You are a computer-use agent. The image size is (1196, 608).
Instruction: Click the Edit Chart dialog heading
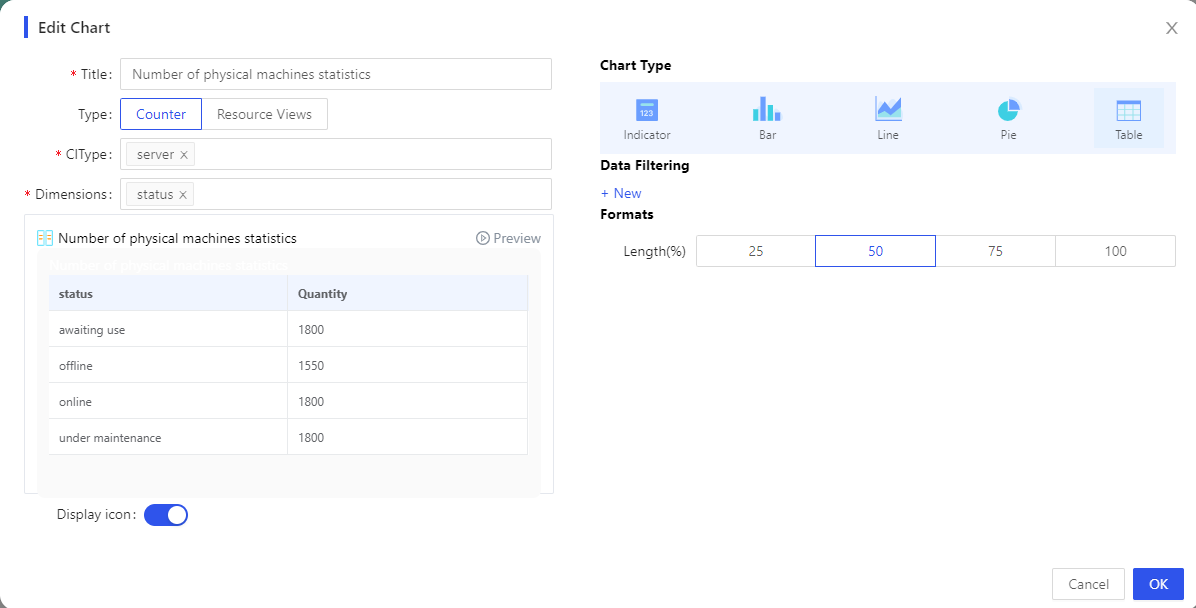[x=74, y=27]
